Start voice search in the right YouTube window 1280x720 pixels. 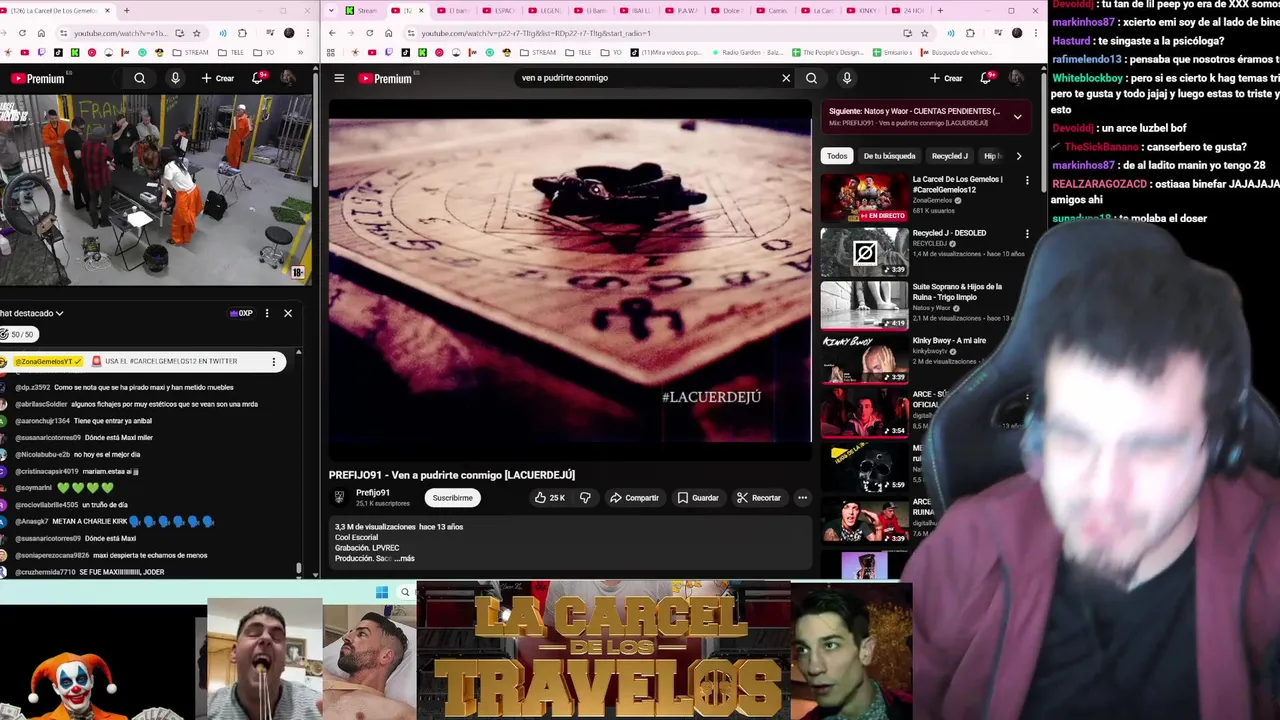pyautogui.click(x=847, y=78)
